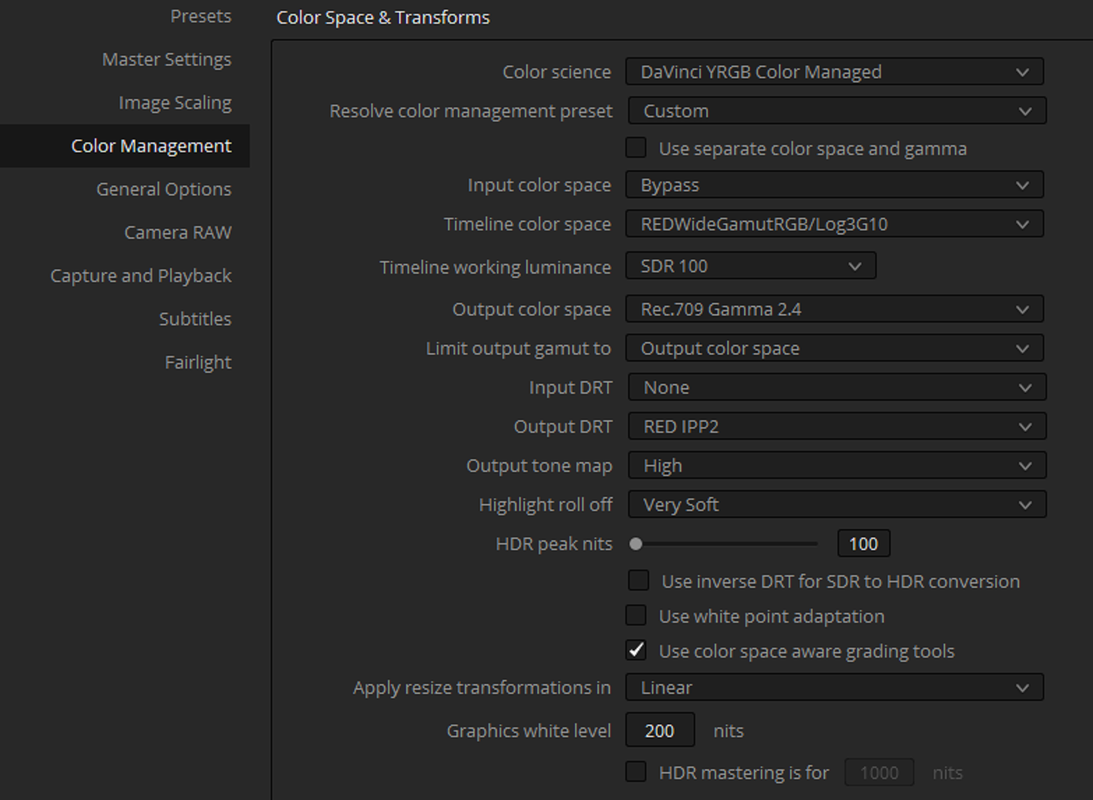1093x800 pixels.
Task: Open the Output tone map dropdown
Action: 837,465
